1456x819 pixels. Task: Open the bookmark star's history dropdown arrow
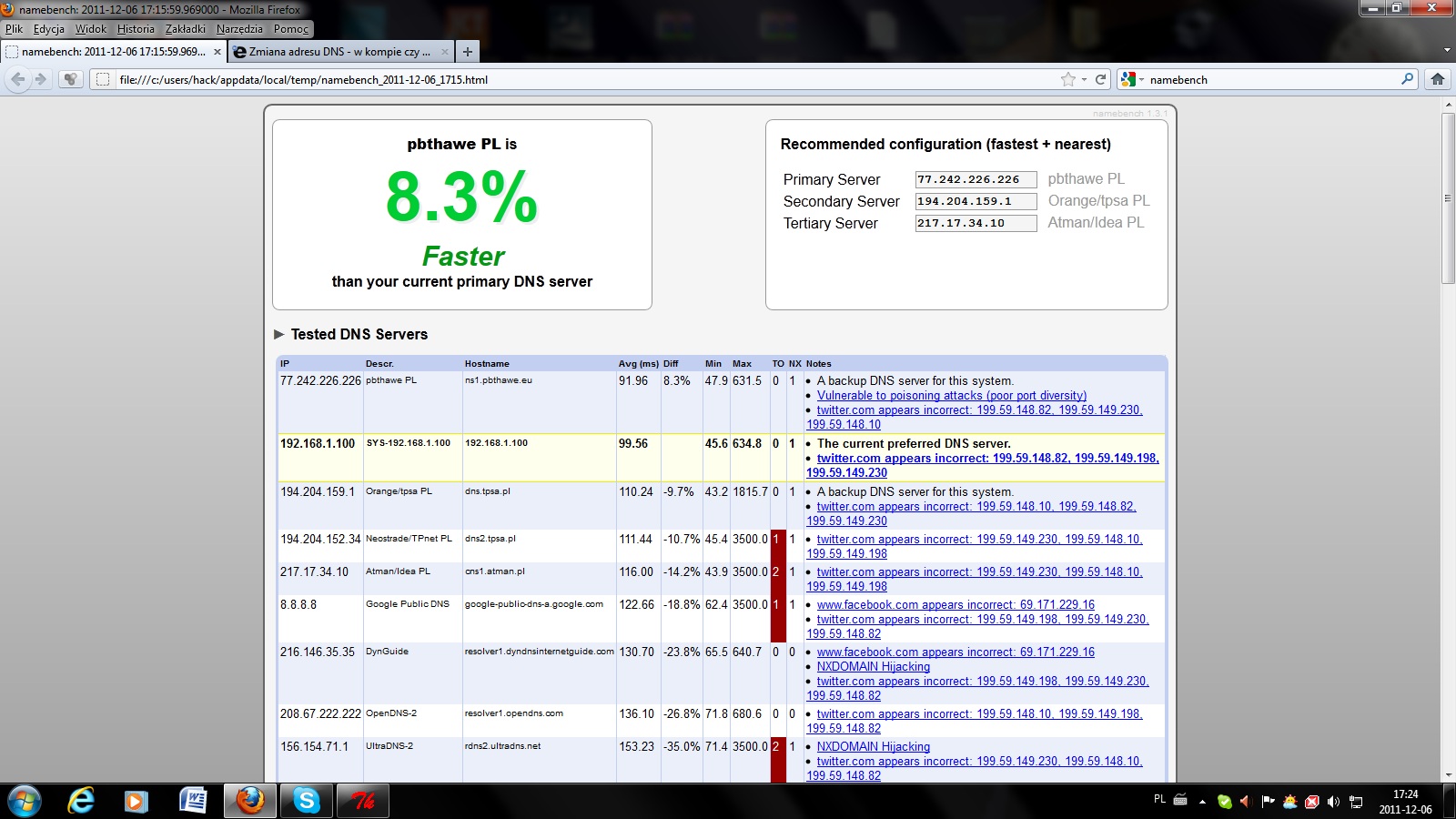[x=1084, y=79]
